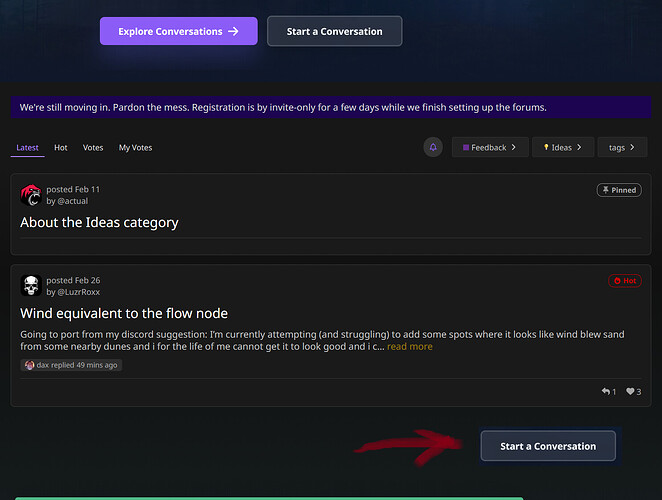Click the Explore Conversations button
The width and height of the screenshot is (662, 500).
coord(178,31)
